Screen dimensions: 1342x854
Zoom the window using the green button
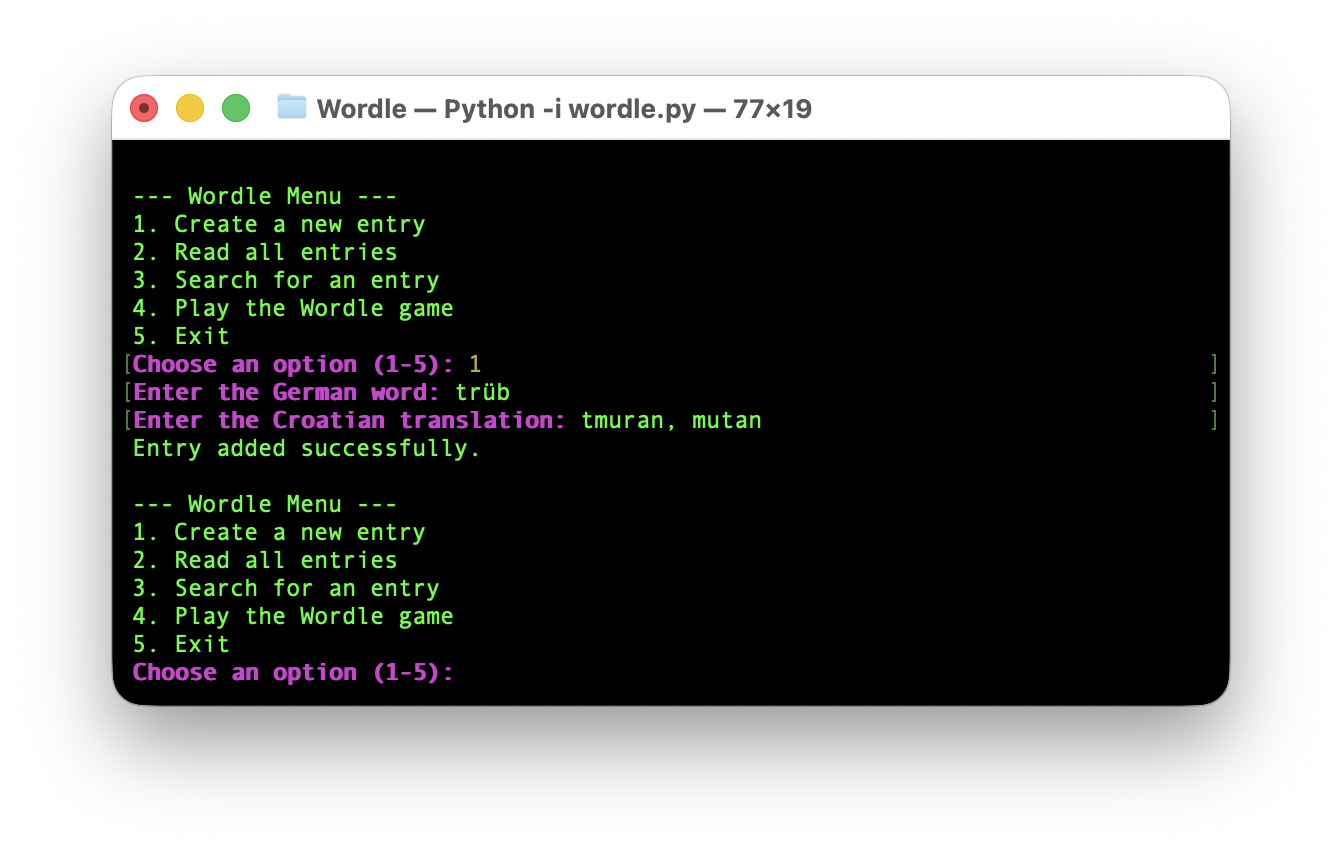[x=236, y=108]
